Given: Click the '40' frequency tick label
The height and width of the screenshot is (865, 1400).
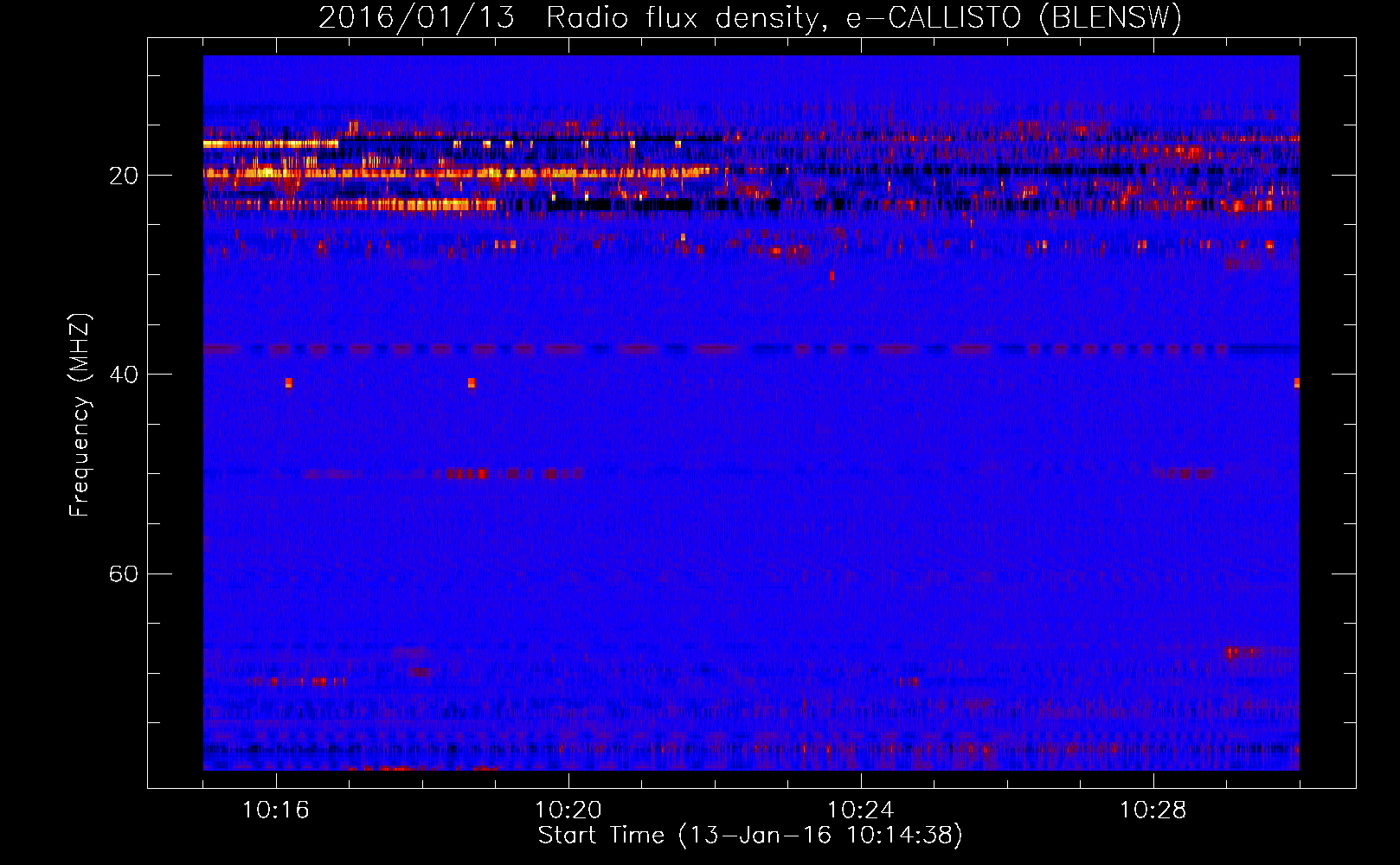Looking at the screenshot, I should [124, 375].
